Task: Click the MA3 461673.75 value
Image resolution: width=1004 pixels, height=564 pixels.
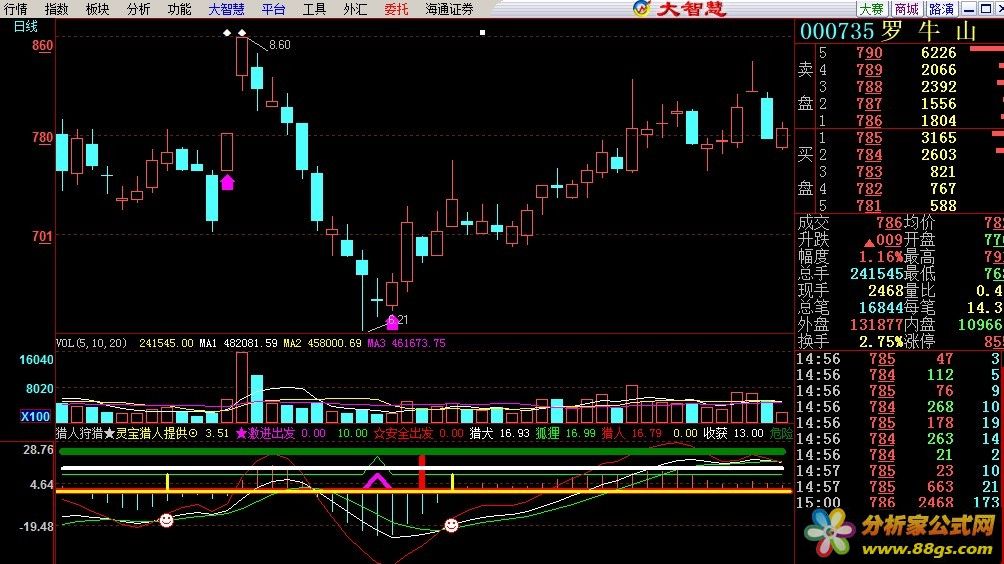Action: coord(406,343)
